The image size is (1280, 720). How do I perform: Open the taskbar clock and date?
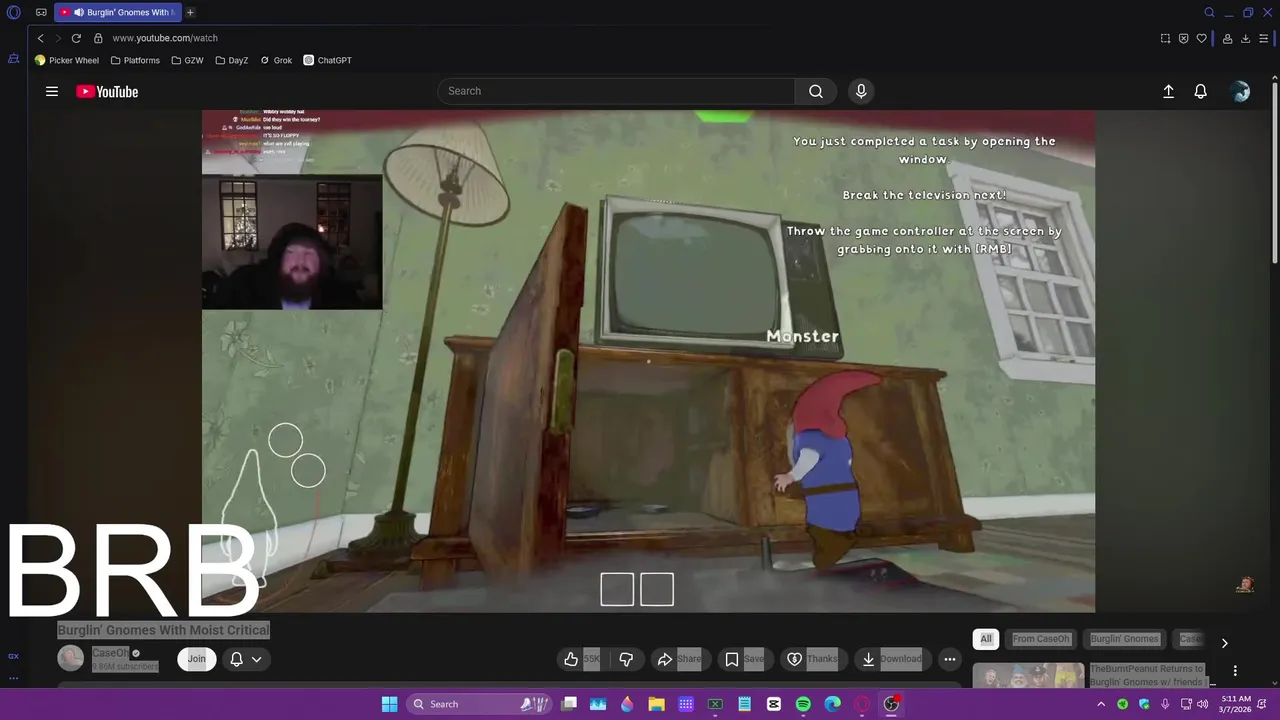(x=1236, y=704)
